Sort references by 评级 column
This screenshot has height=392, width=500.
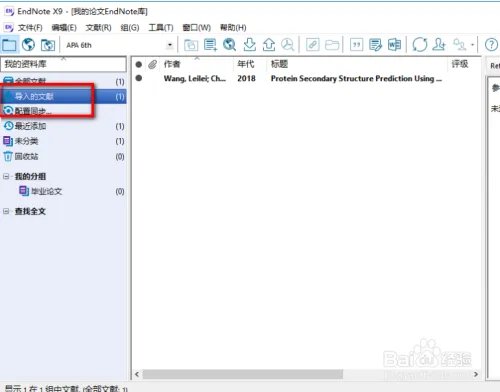[x=460, y=64]
